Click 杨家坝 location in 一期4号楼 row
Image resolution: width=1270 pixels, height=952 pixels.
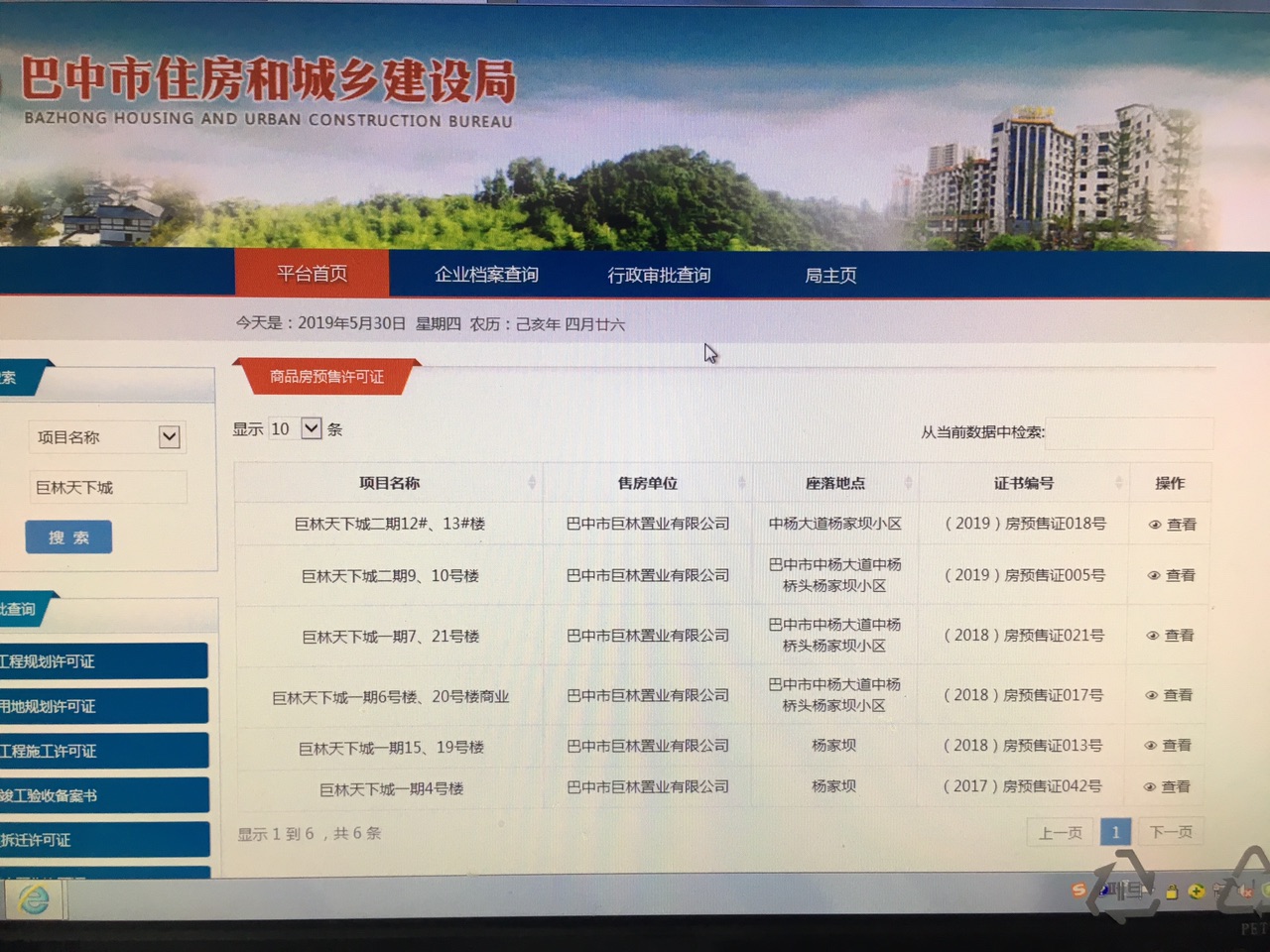[x=833, y=786]
